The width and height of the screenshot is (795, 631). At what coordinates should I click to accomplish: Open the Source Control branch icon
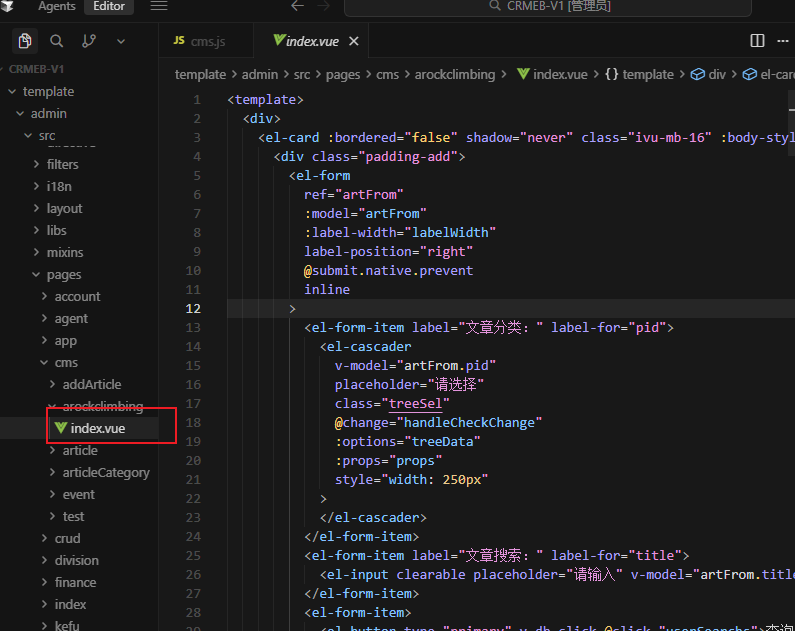[89, 41]
